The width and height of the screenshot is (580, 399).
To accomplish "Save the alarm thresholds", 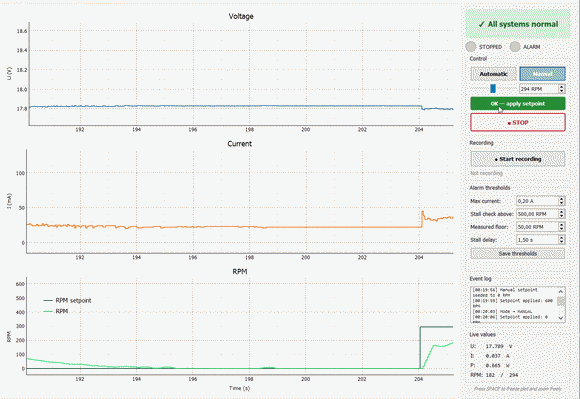I will pyautogui.click(x=518, y=254).
